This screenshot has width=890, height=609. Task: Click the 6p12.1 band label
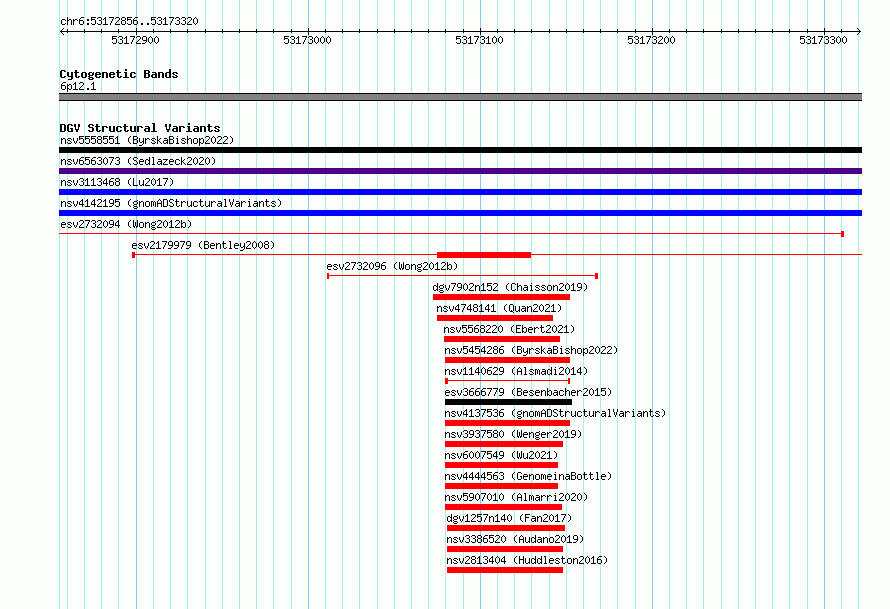click(78, 86)
